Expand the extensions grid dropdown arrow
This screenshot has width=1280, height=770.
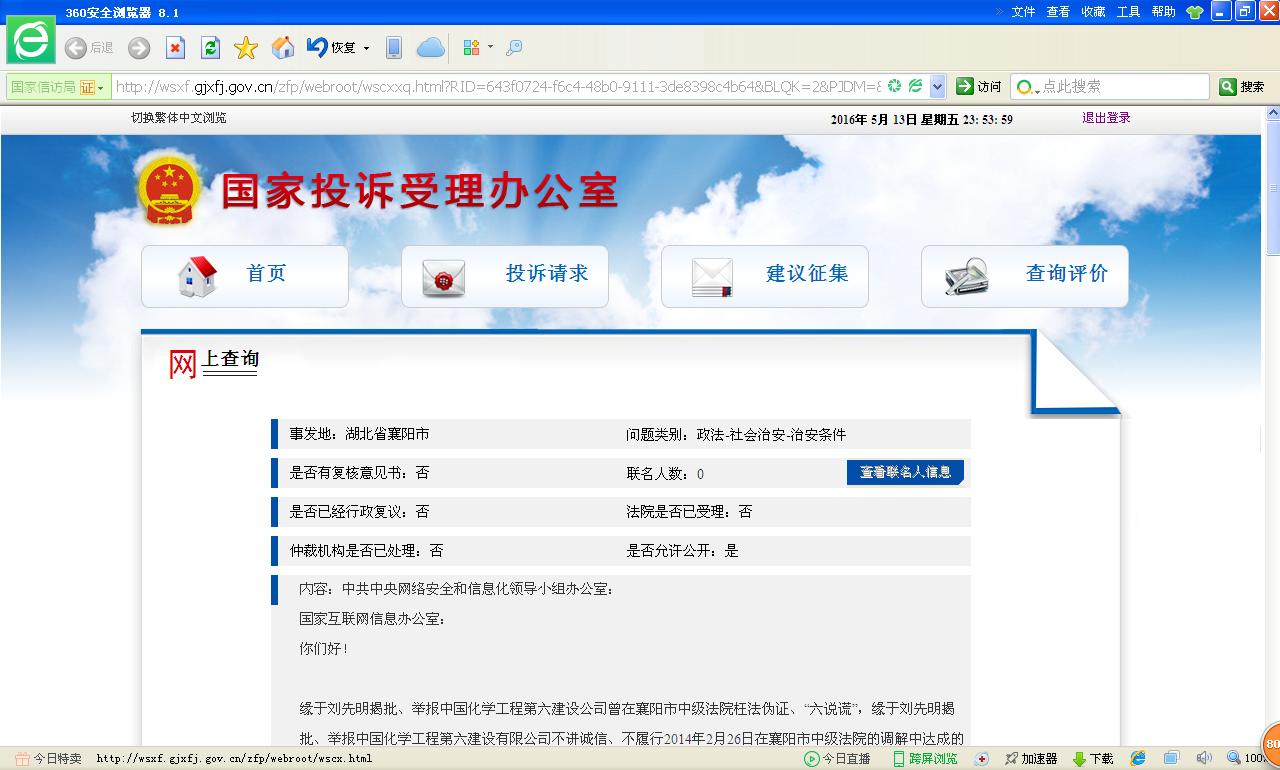(490, 48)
